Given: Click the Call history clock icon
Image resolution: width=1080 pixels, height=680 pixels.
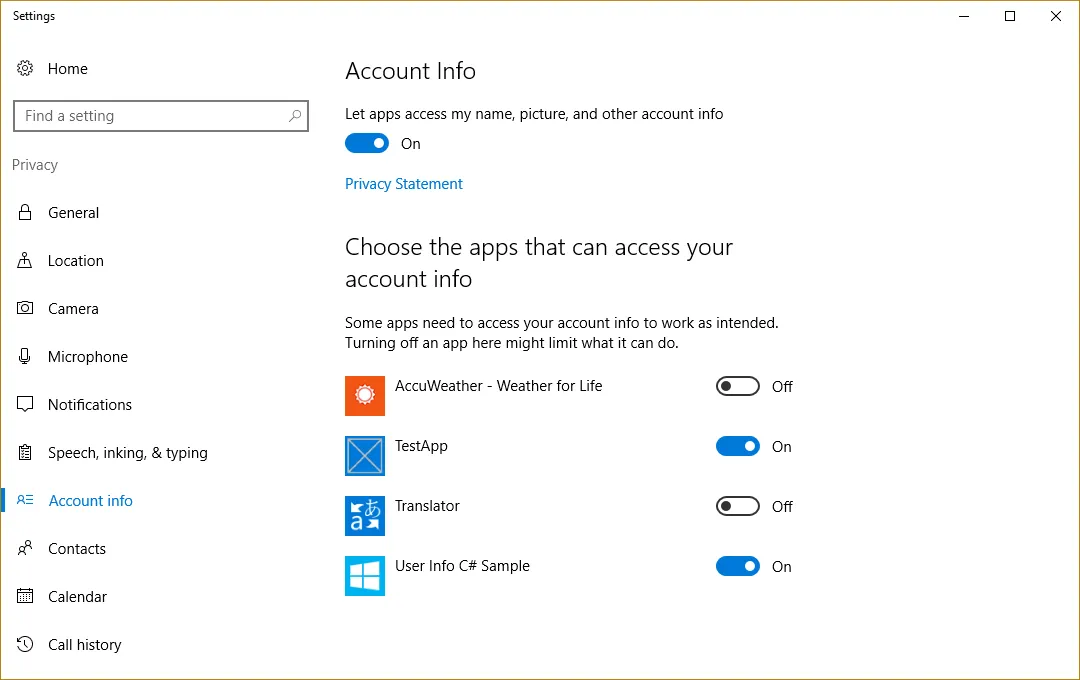Looking at the screenshot, I should 25,644.
